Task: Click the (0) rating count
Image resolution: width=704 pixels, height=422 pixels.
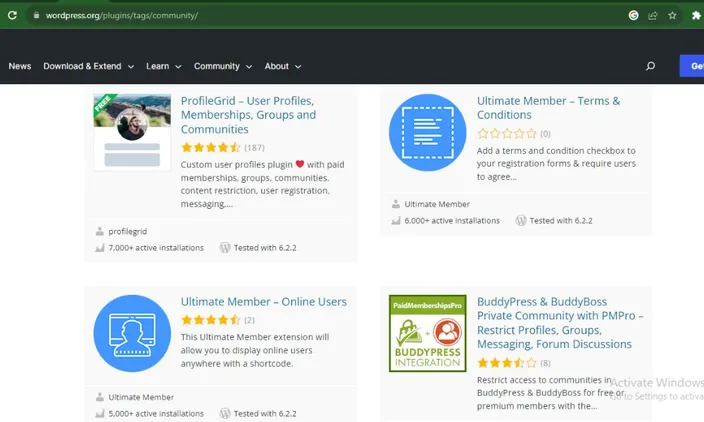Action: [x=545, y=134]
